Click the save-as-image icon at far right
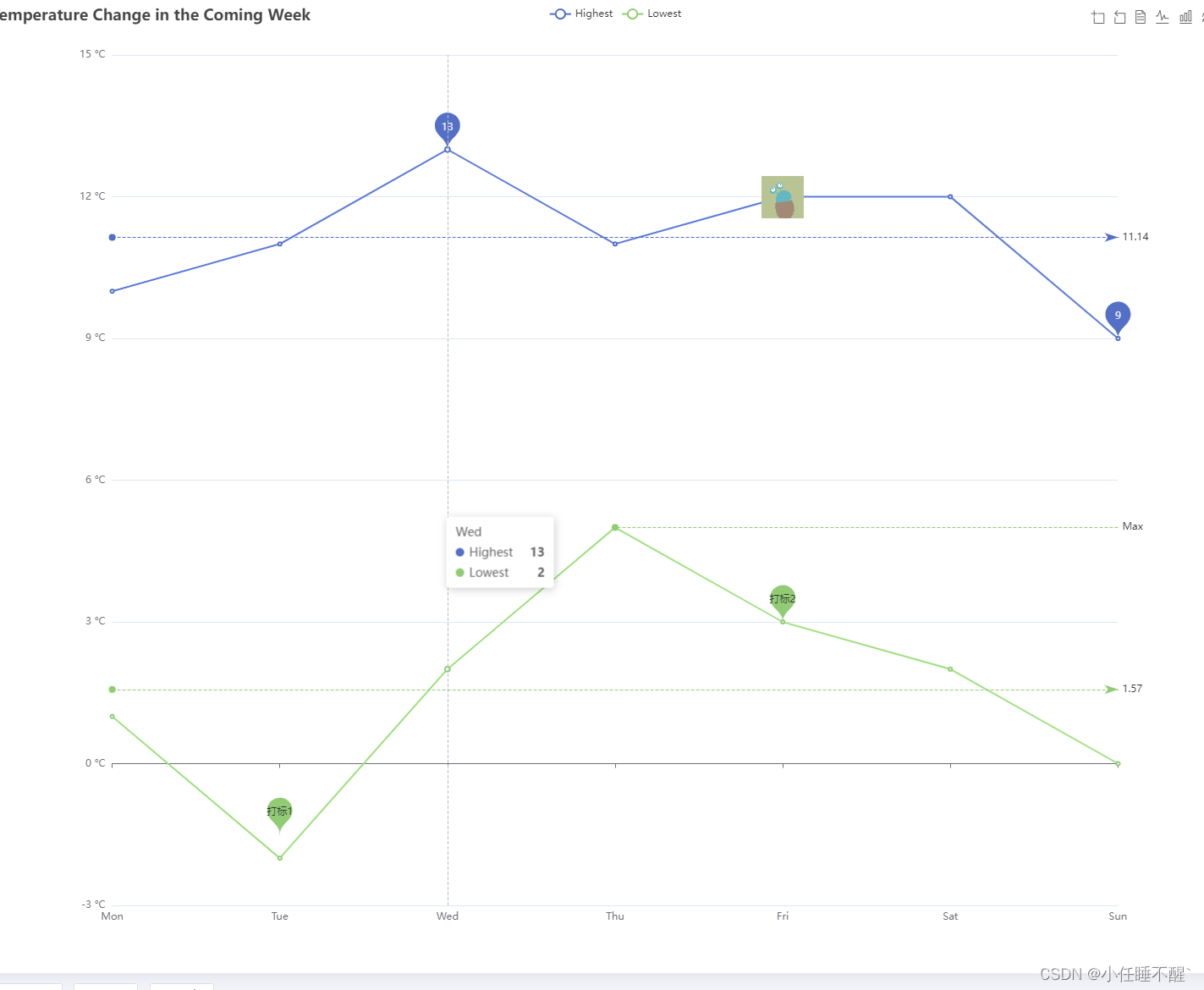 (x=1201, y=17)
